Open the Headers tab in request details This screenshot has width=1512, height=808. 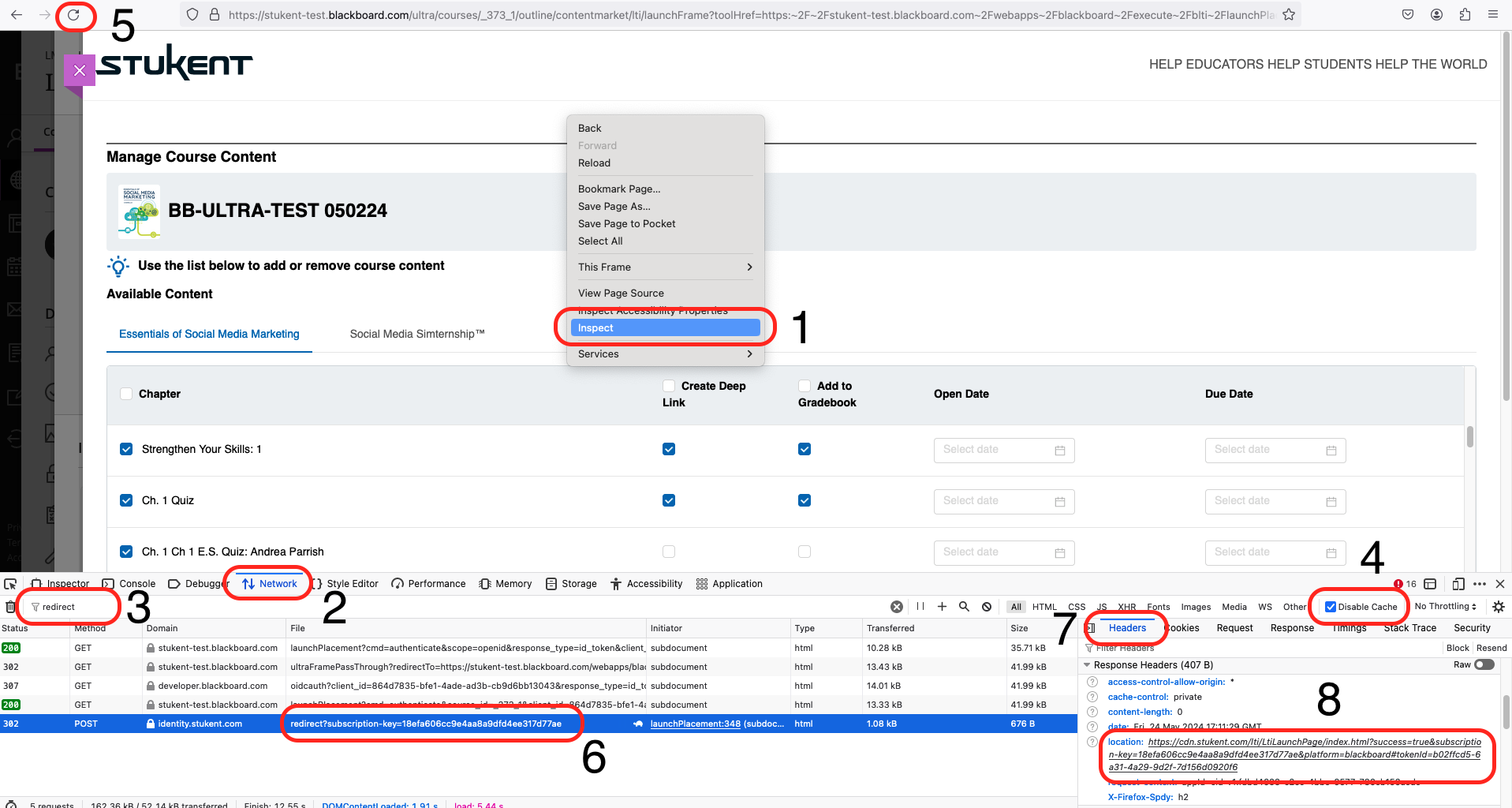click(1127, 628)
